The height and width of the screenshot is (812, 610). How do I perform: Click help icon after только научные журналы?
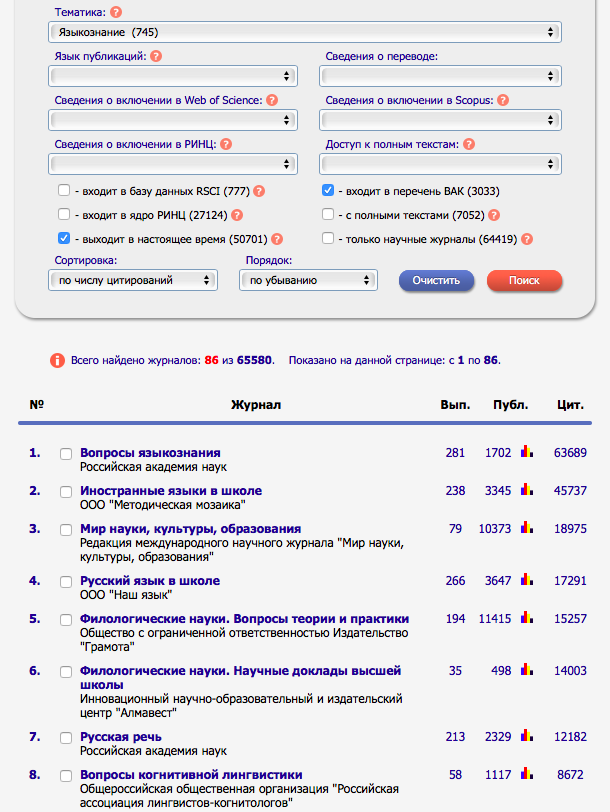[527, 239]
